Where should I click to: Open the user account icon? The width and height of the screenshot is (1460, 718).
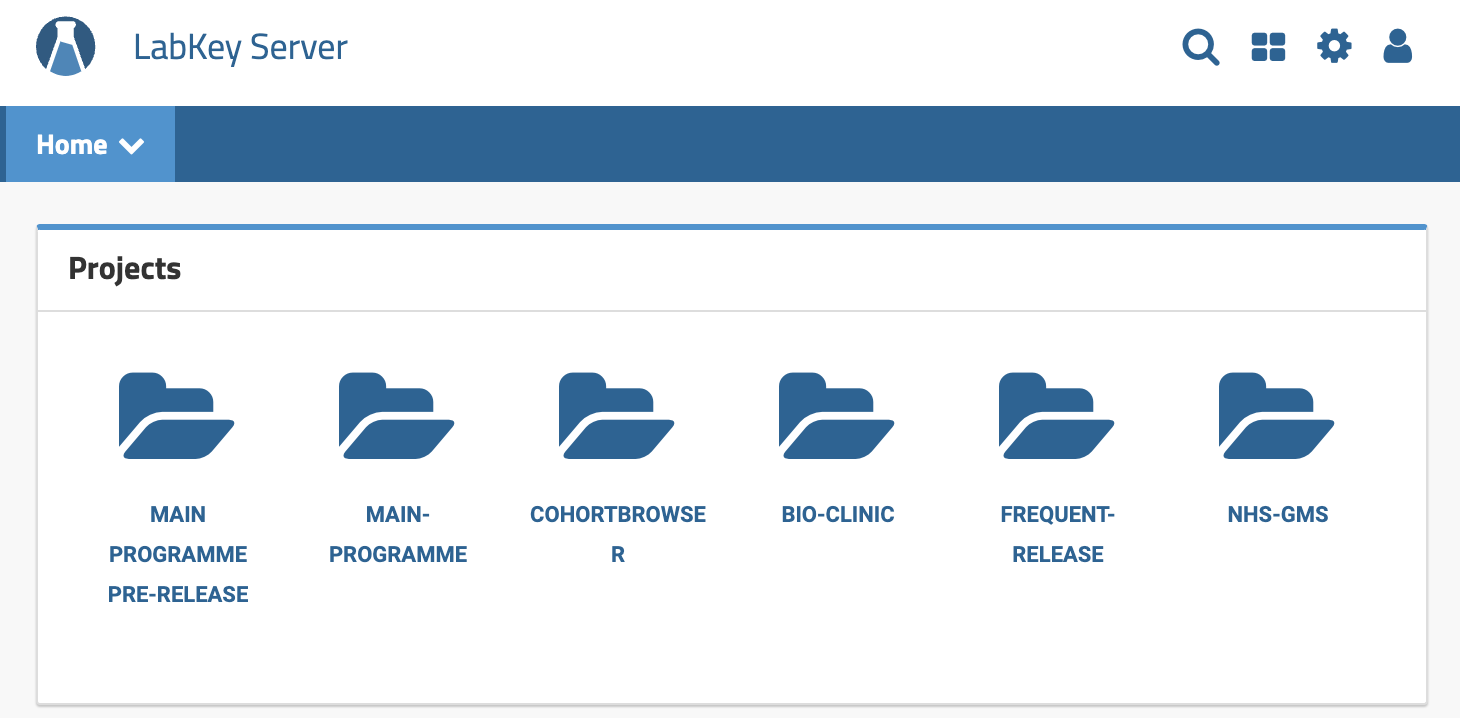(x=1397, y=46)
